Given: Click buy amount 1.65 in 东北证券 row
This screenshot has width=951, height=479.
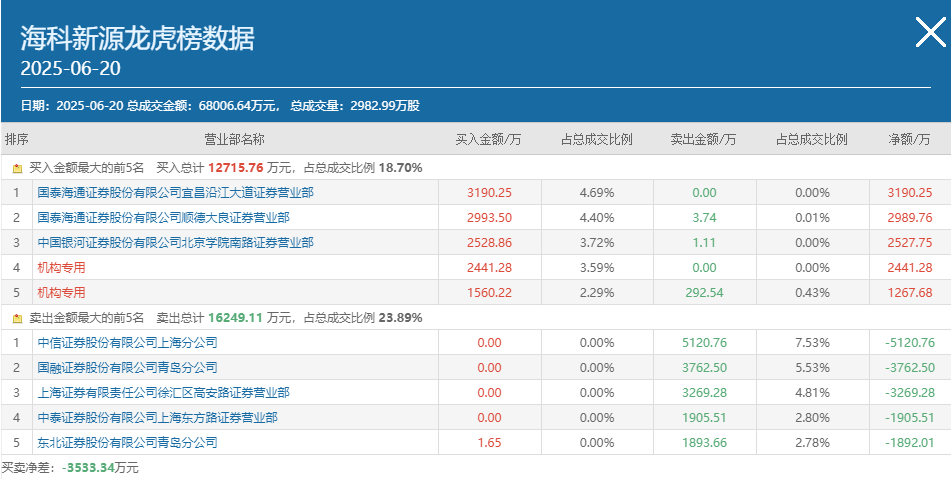Looking at the screenshot, I should [x=489, y=442].
